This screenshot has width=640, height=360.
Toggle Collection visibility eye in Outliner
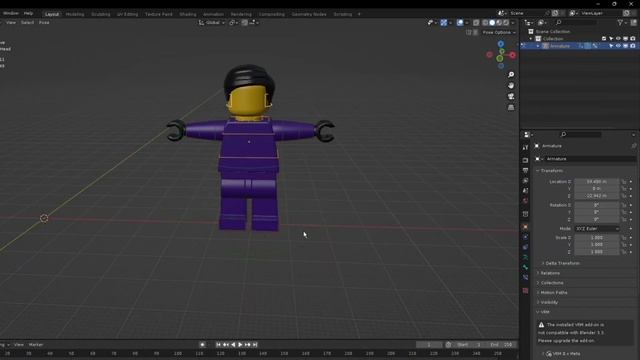pos(618,39)
